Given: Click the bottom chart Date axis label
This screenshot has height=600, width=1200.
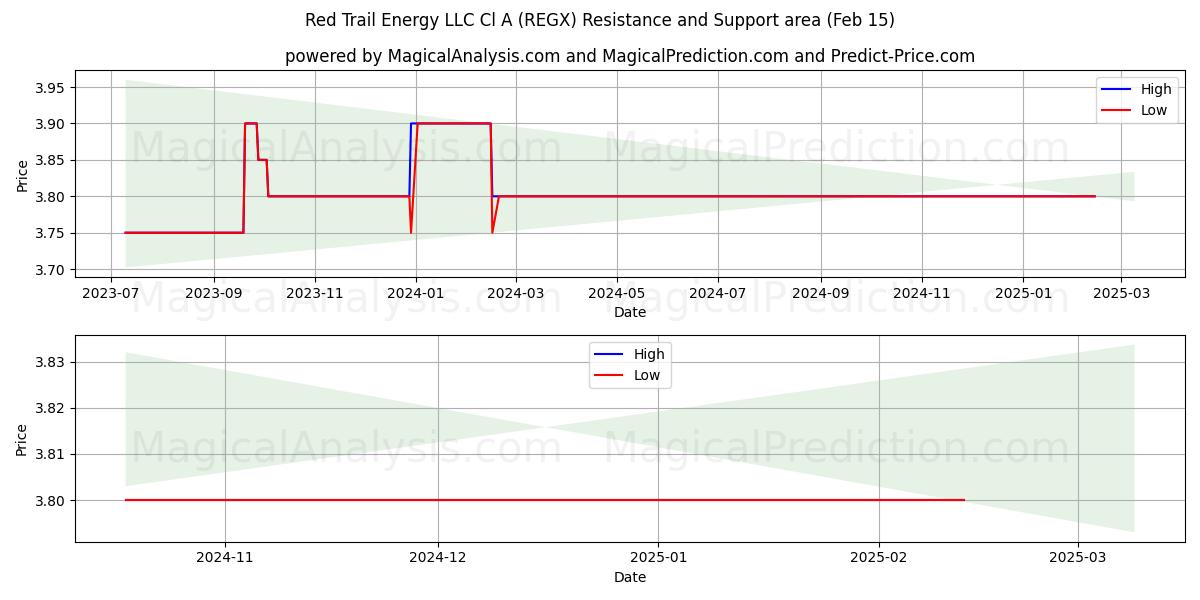Looking at the screenshot, I should (630, 577).
